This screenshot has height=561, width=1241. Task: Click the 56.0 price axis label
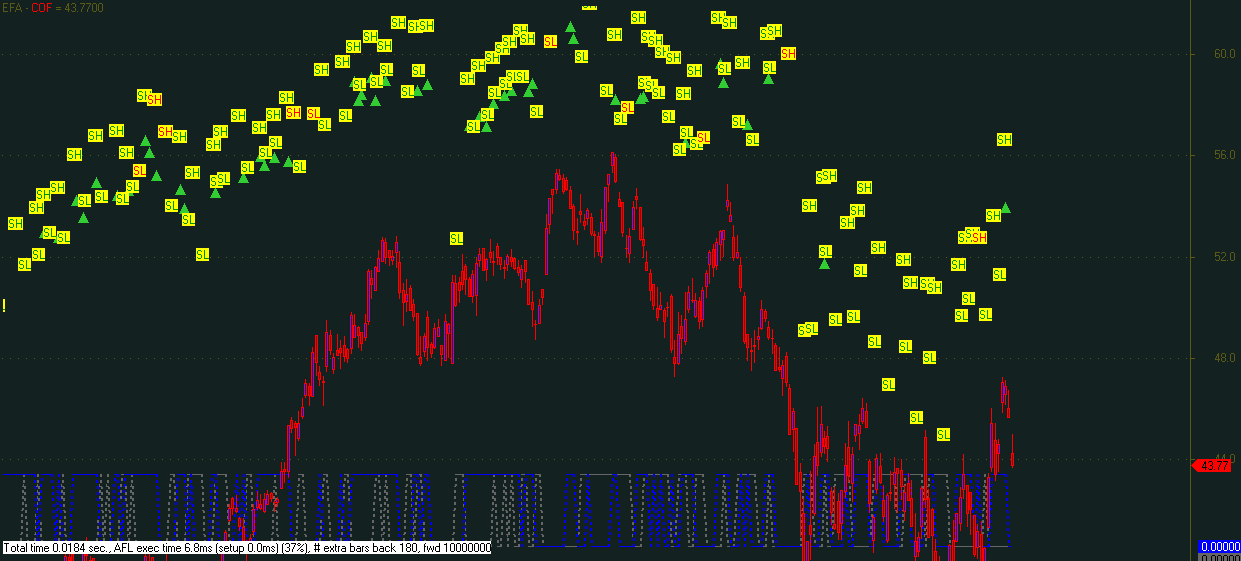click(x=1225, y=155)
